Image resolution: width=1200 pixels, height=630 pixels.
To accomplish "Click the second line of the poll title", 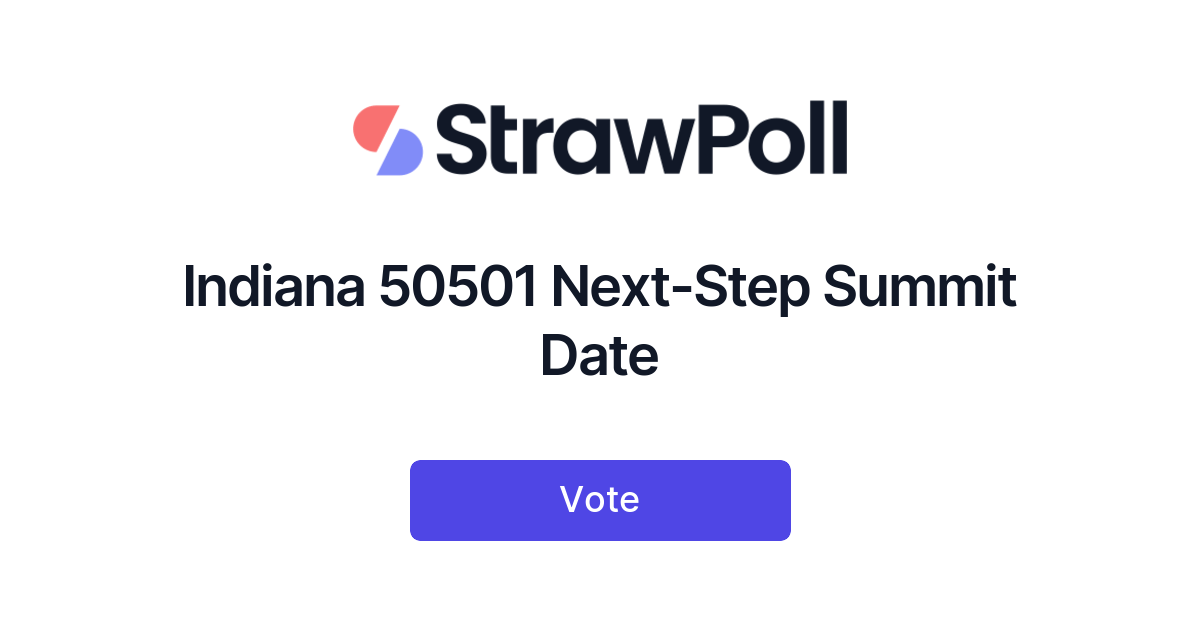I will (x=600, y=355).
